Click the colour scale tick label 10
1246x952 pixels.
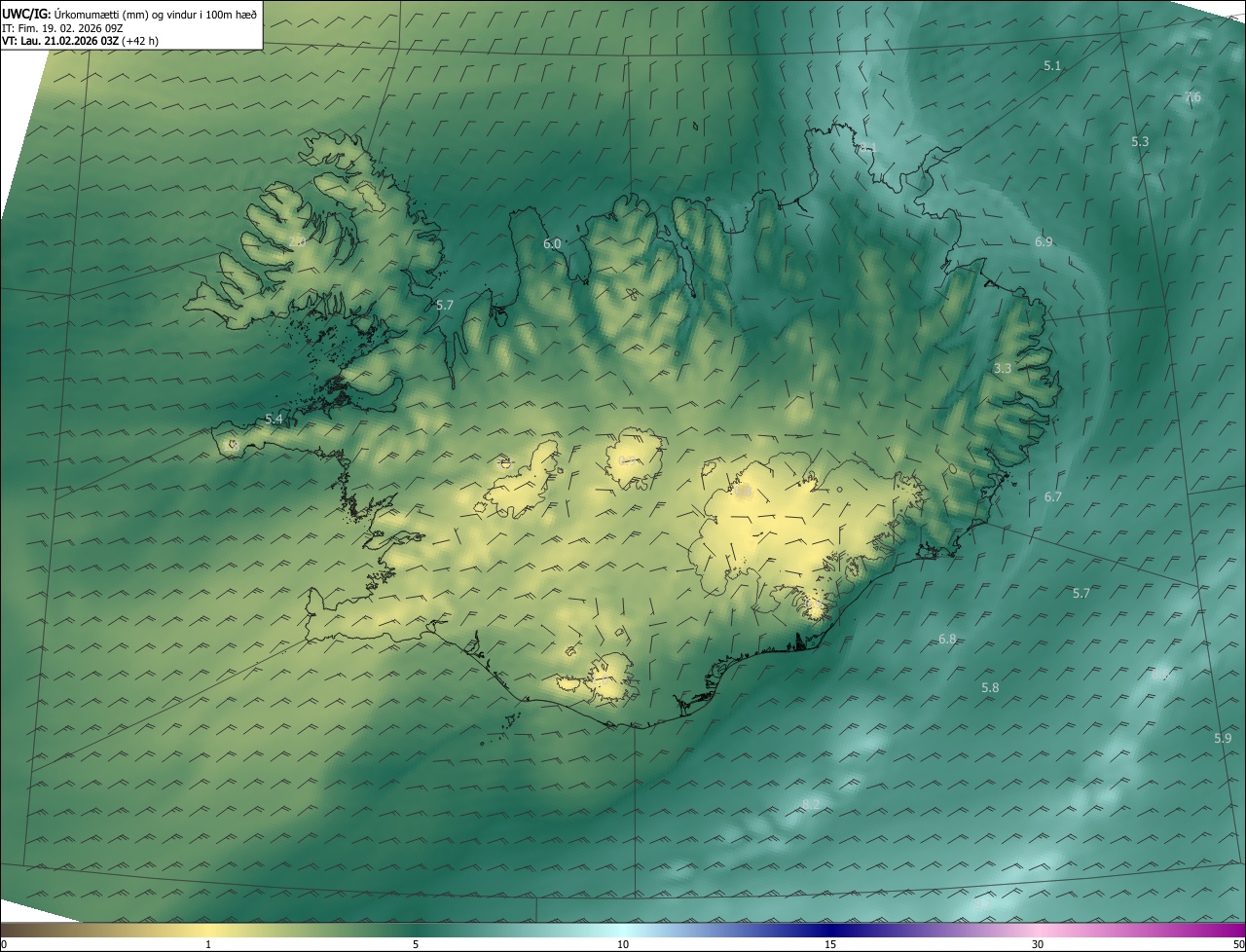coord(623,944)
